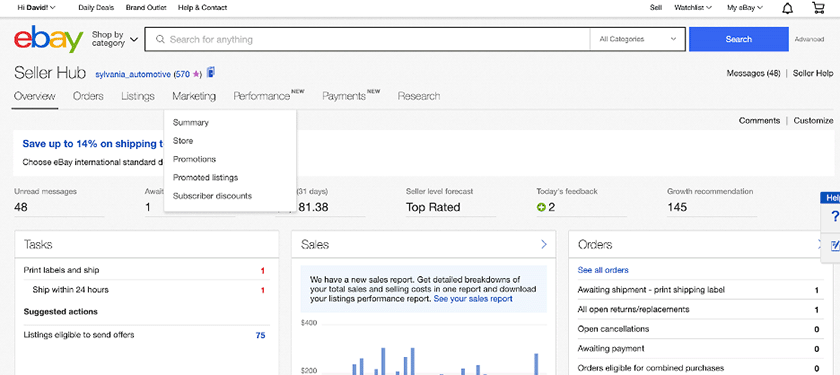Expand the My eBay dropdown
This screenshot has height=375, width=840.
[745, 8]
